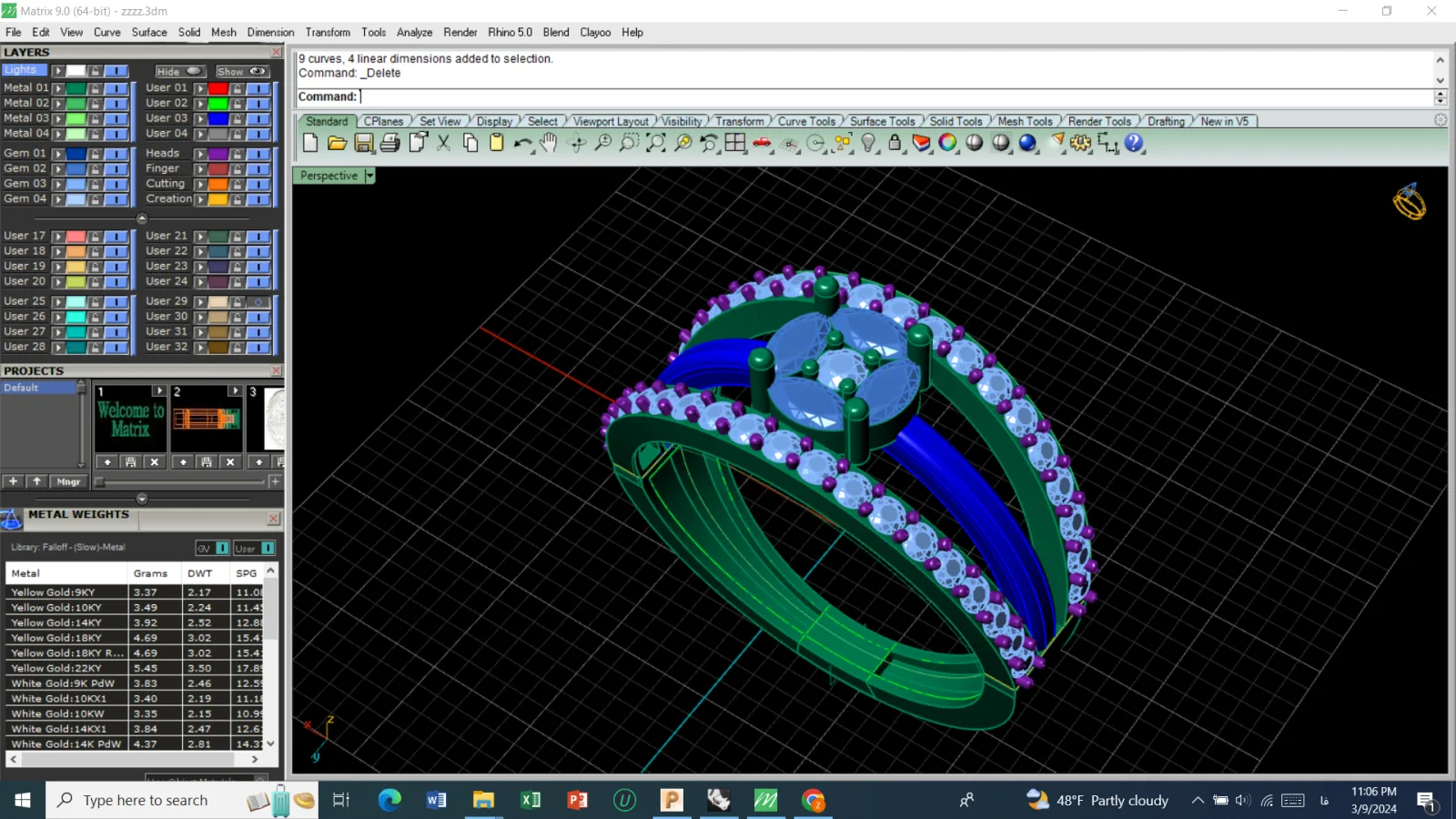Expand the Cutting layer arrow
Screen dimensions: 1456x819
[x=200, y=184]
